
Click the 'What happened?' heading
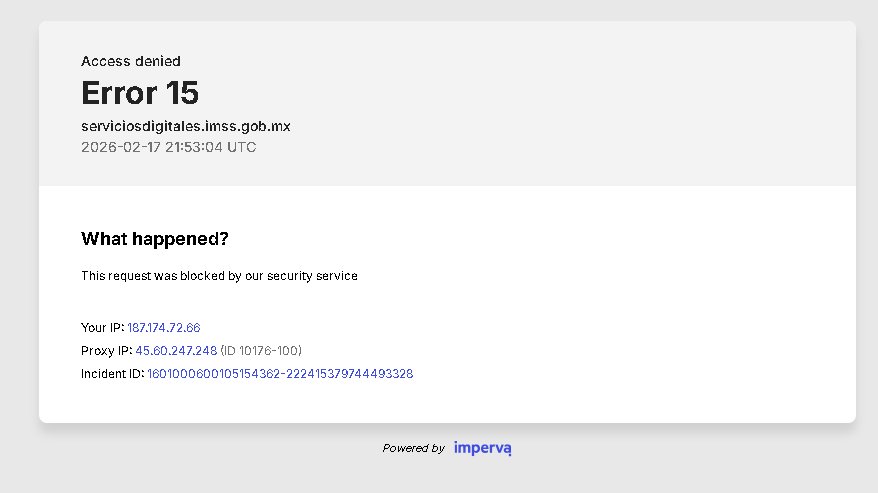pos(155,239)
